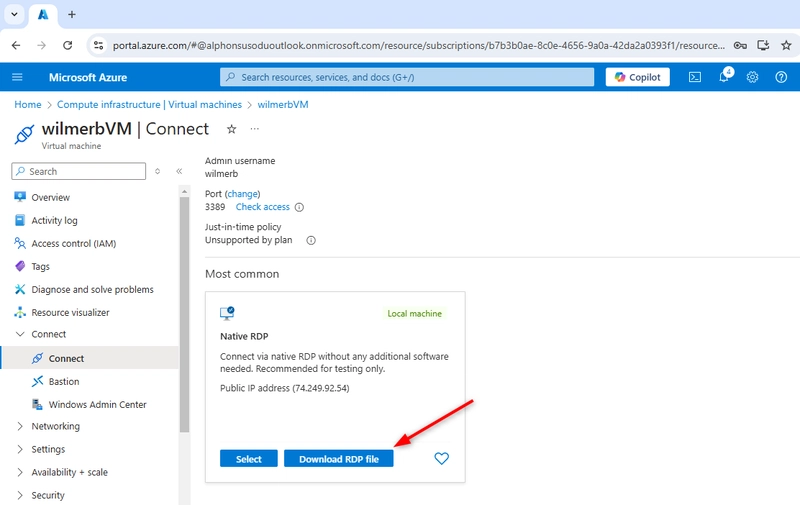Collapse the sidebar with the double chevron
This screenshot has width=800, height=505.
click(x=179, y=171)
